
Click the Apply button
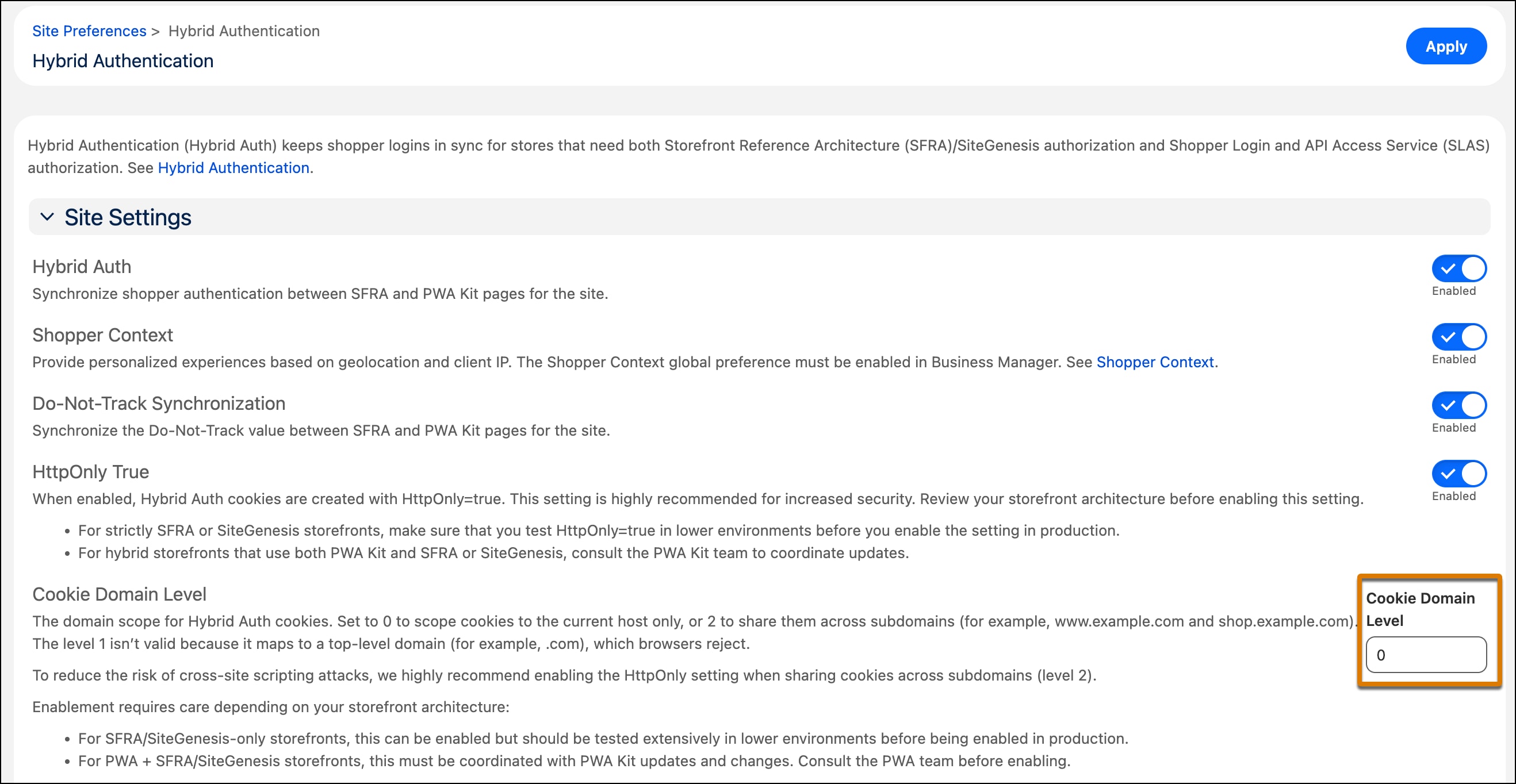tap(1446, 46)
